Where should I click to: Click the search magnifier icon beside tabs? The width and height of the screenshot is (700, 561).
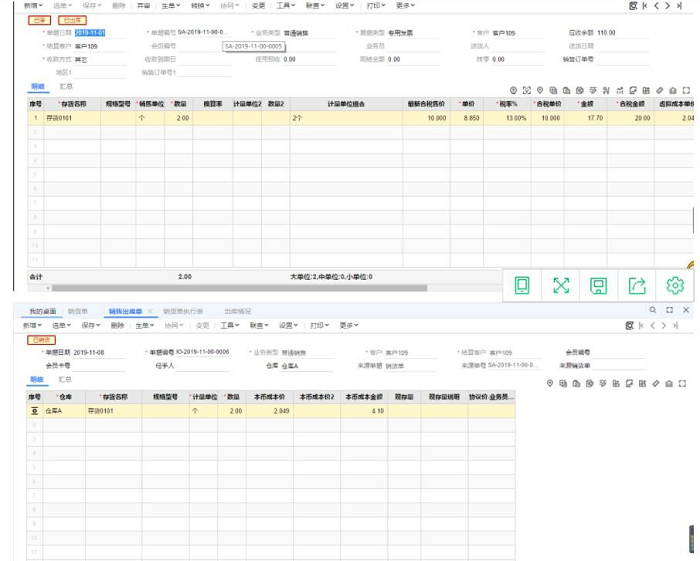pos(653,310)
